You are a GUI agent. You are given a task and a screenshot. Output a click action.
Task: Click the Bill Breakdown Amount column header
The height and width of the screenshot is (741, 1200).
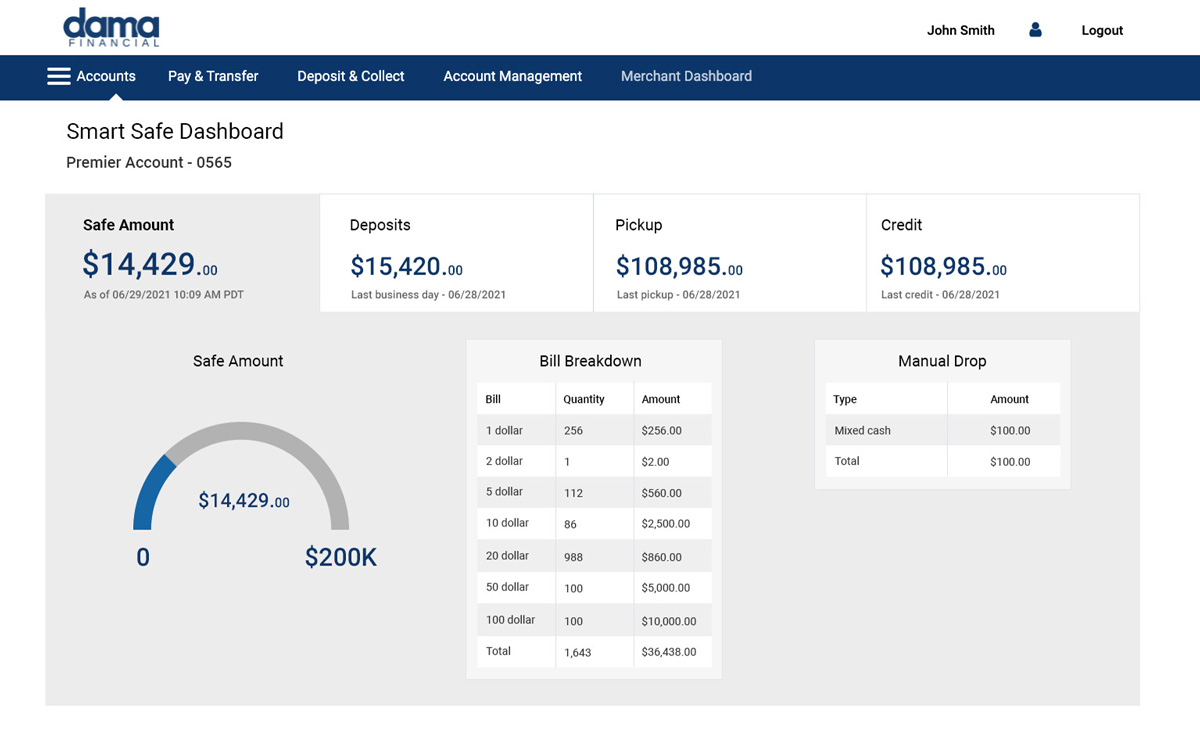[x=661, y=399]
